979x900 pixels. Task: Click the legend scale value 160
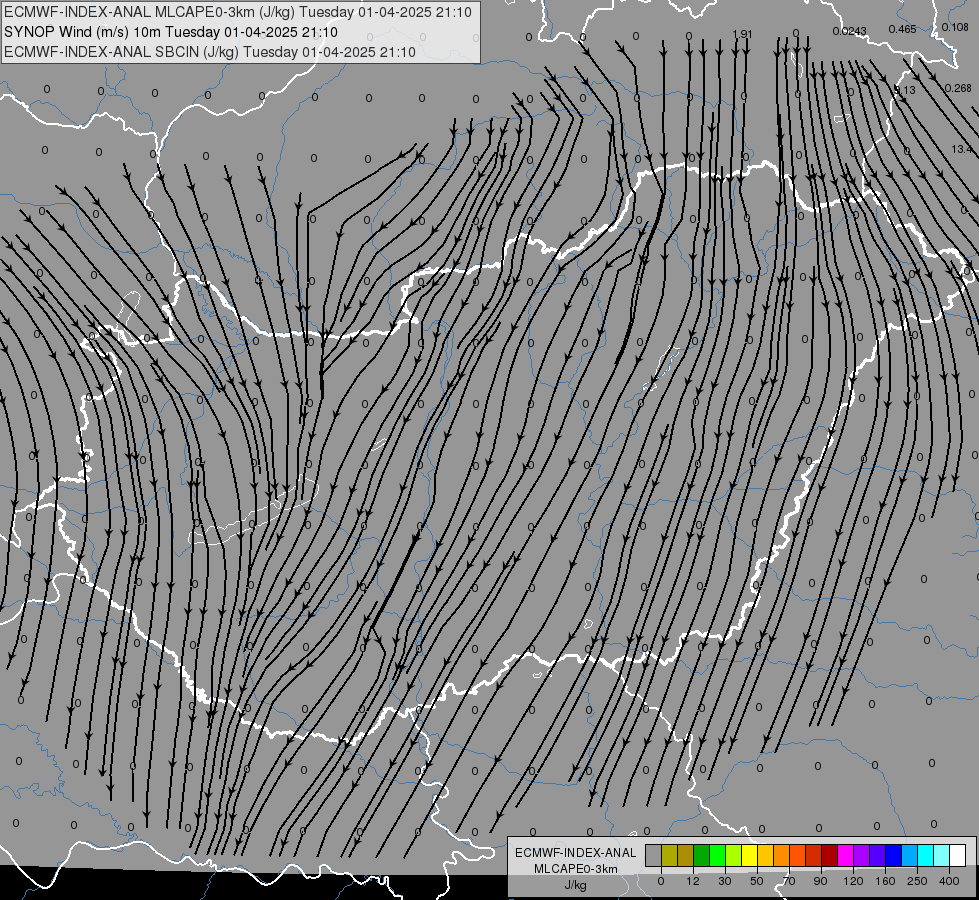tap(885, 881)
